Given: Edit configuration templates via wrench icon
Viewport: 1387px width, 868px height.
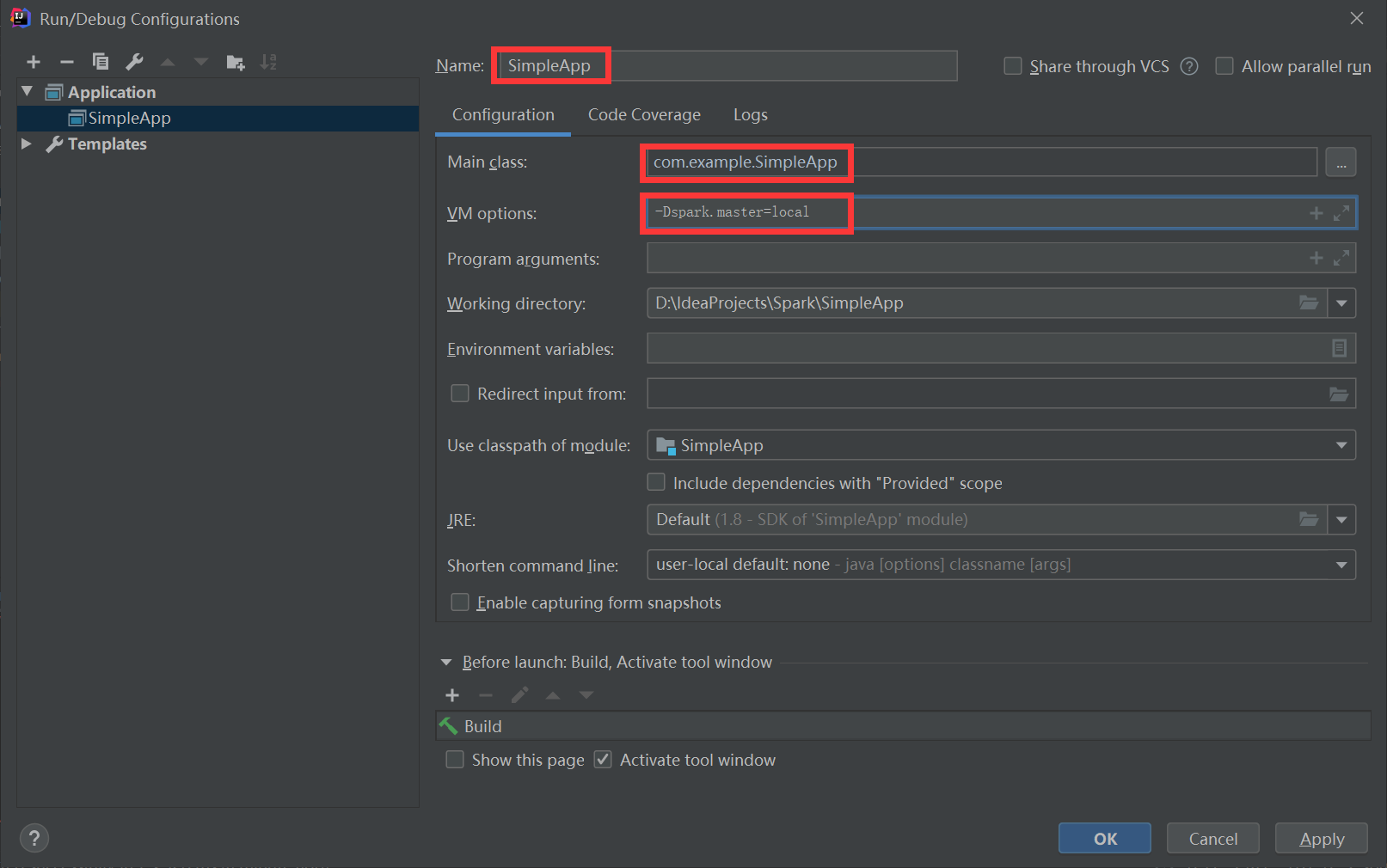Looking at the screenshot, I should [x=133, y=61].
